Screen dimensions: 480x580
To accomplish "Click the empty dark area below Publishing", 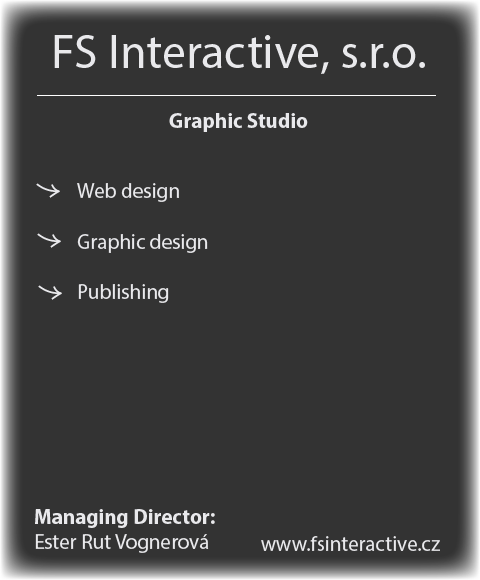I will [237, 399].
